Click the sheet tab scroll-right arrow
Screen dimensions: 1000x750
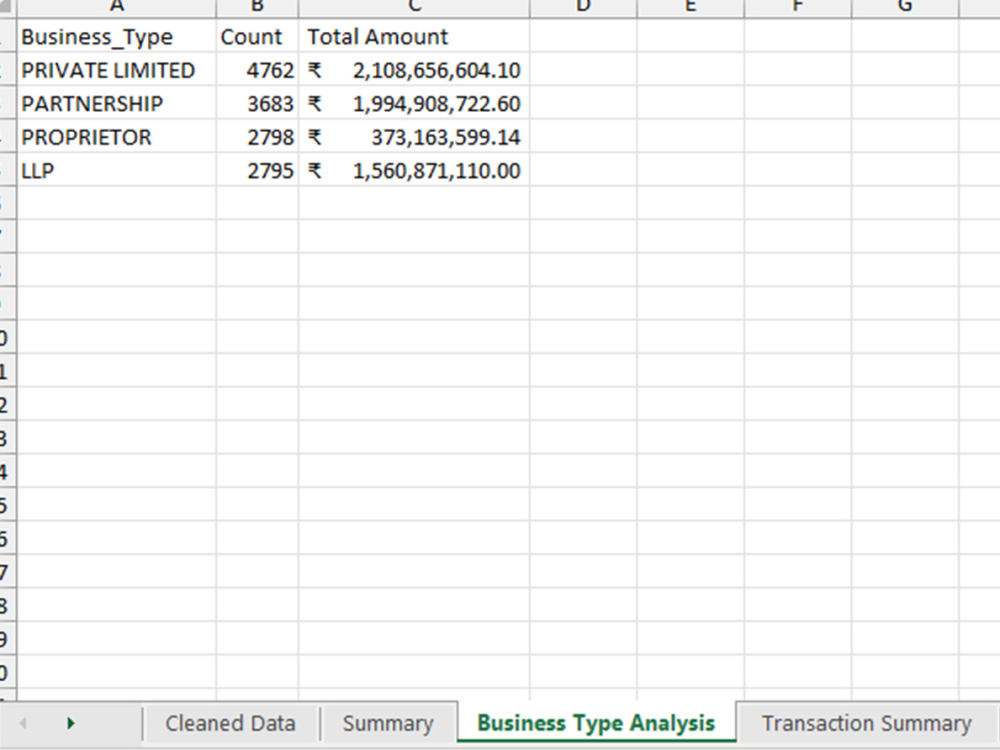(x=71, y=723)
